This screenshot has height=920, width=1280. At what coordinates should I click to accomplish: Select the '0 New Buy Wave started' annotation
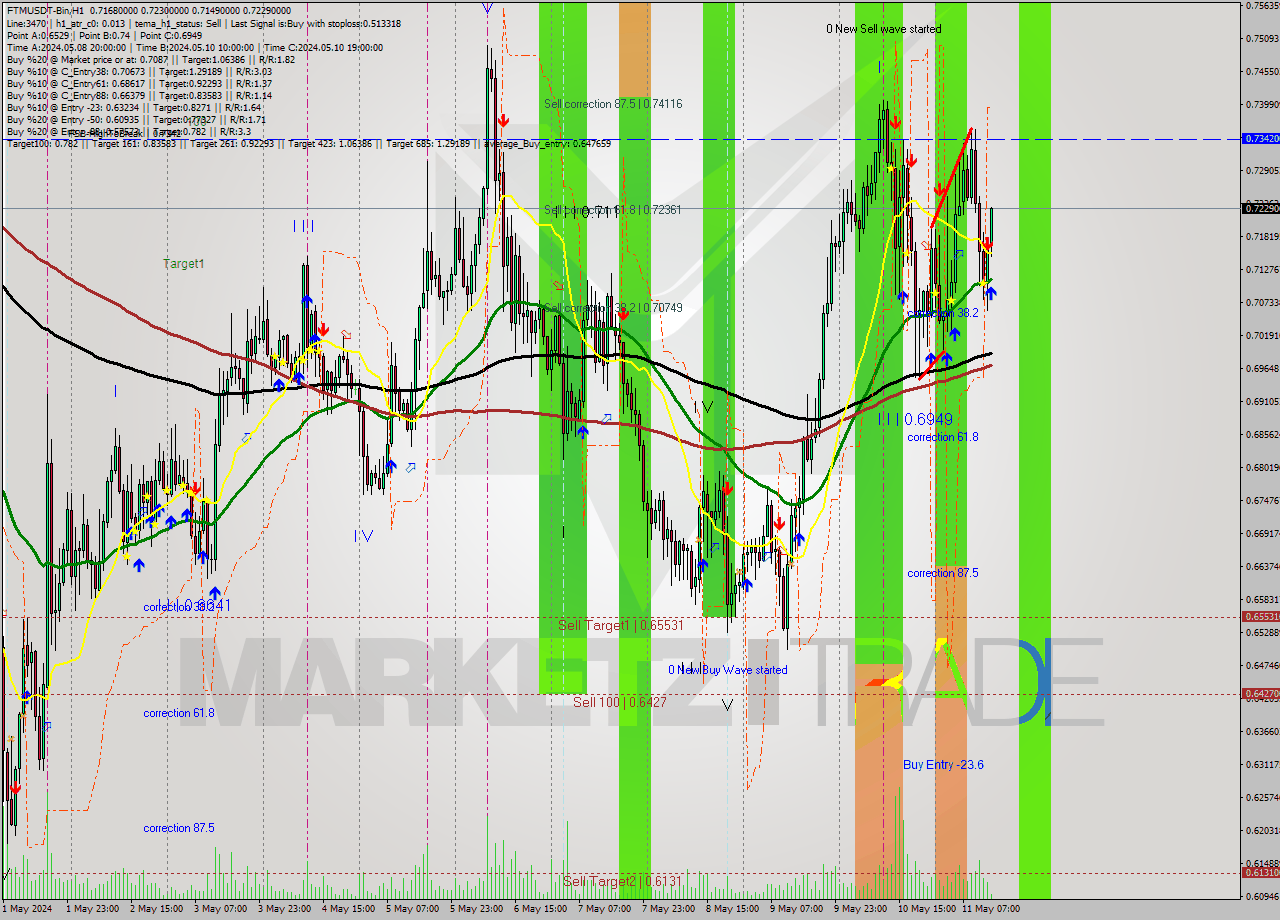727,670
